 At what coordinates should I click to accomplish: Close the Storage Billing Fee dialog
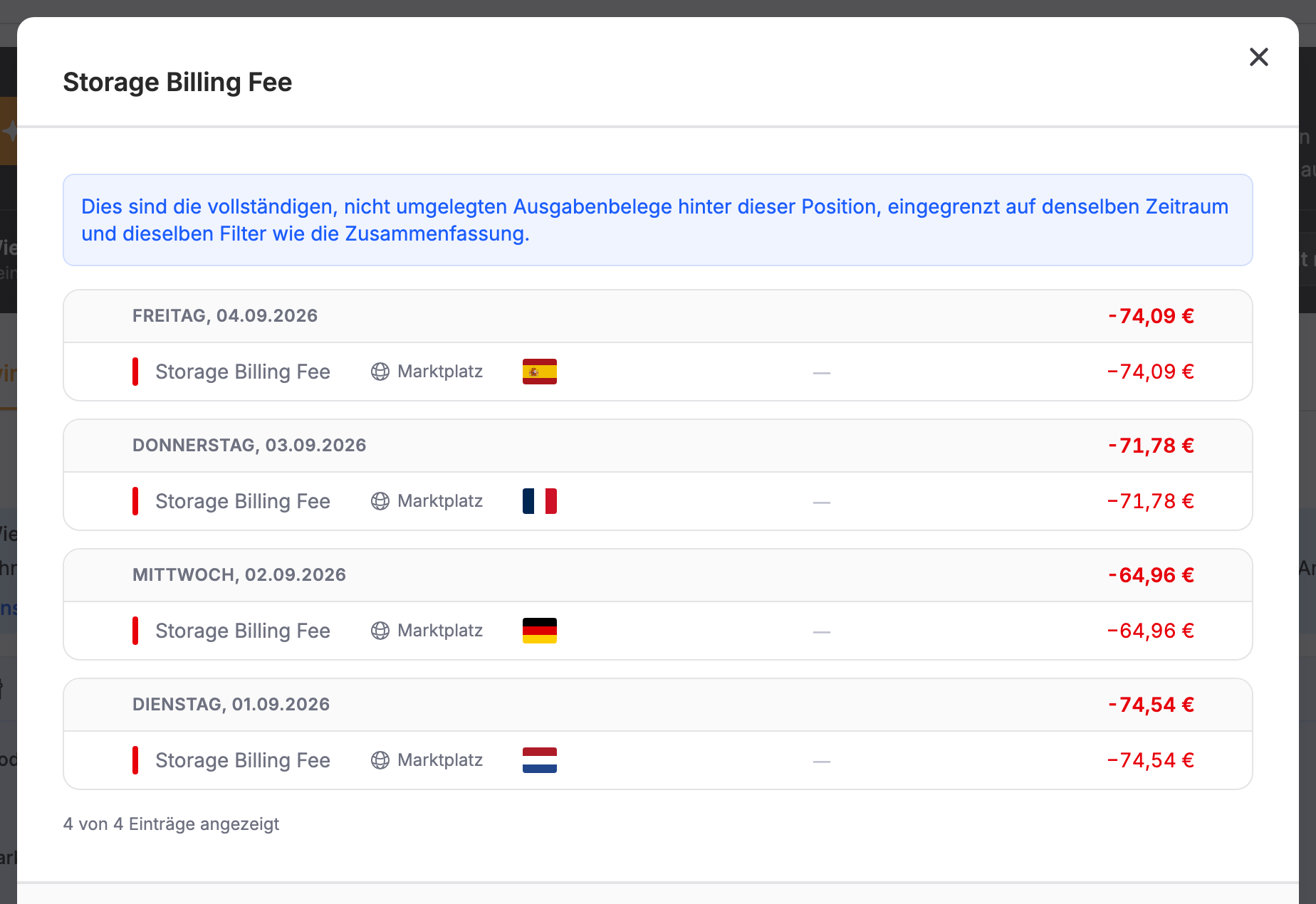click(x=1258, y=57)
